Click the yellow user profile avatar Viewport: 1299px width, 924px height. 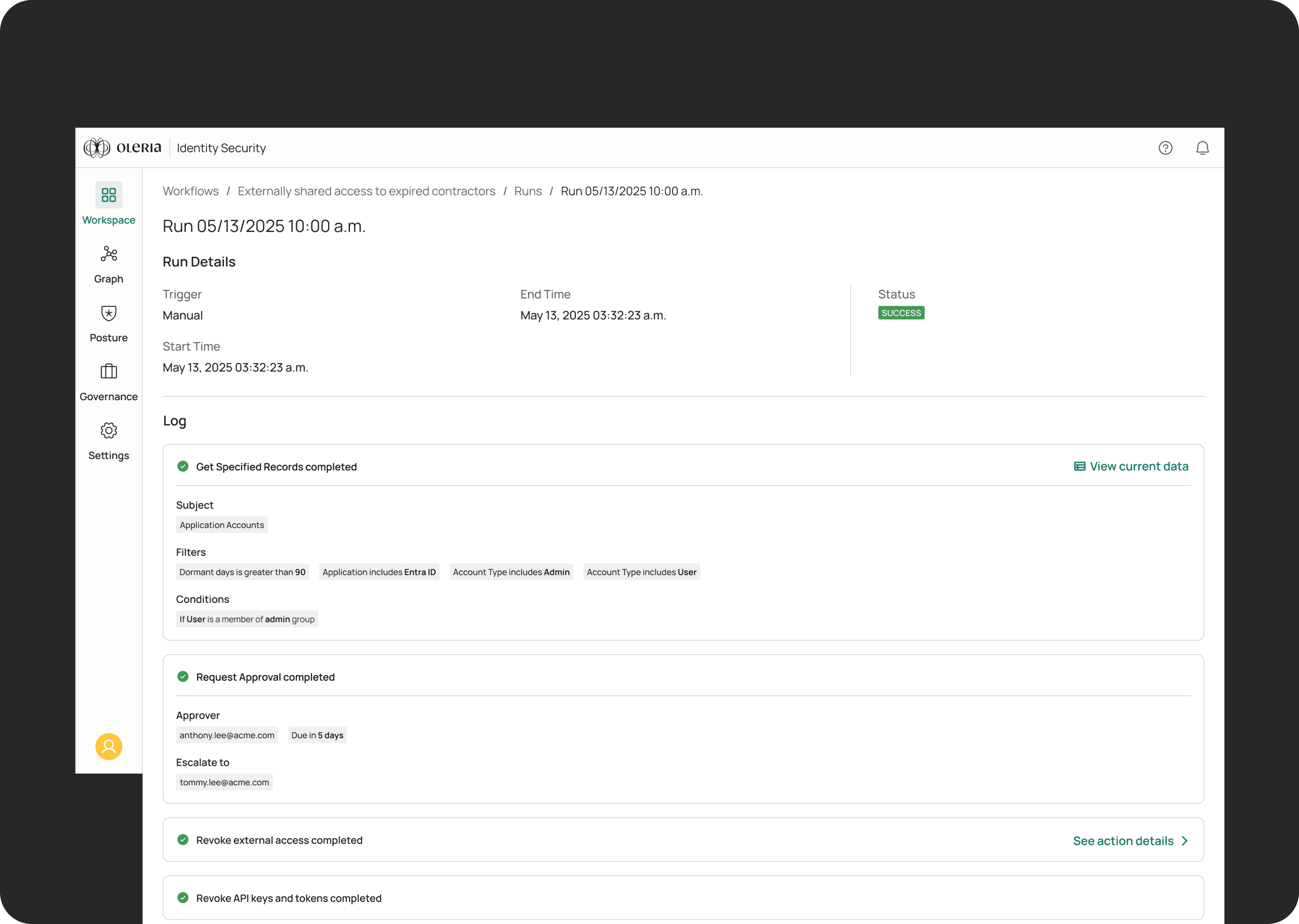point(109,747)
